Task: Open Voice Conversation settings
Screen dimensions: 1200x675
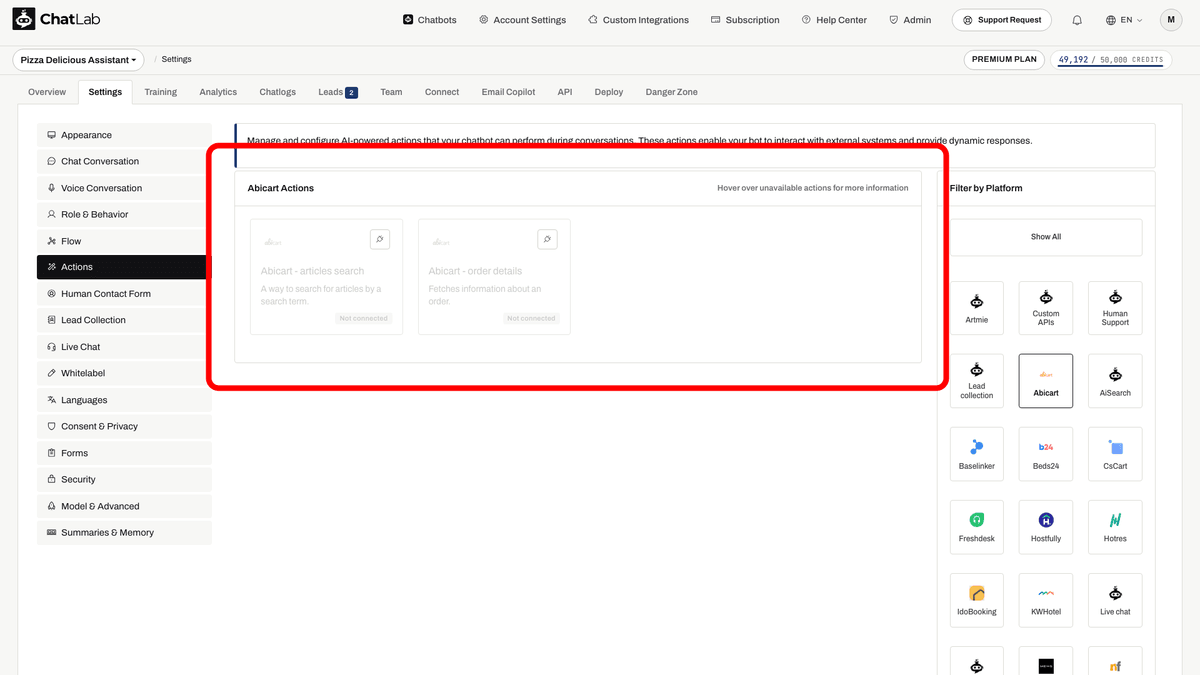Action: (x=124, y=188)
